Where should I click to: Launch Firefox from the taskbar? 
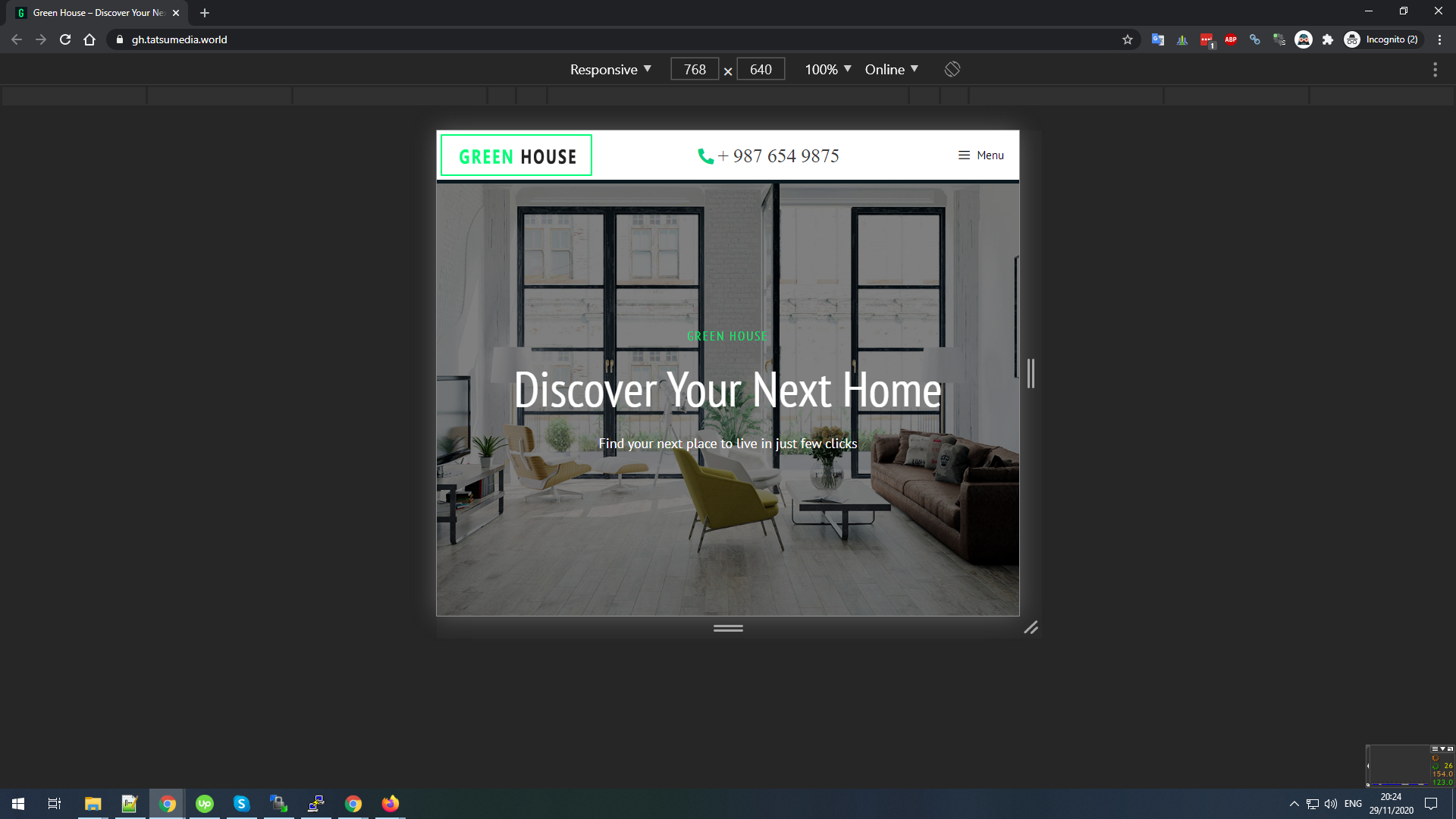pos(390,803)
